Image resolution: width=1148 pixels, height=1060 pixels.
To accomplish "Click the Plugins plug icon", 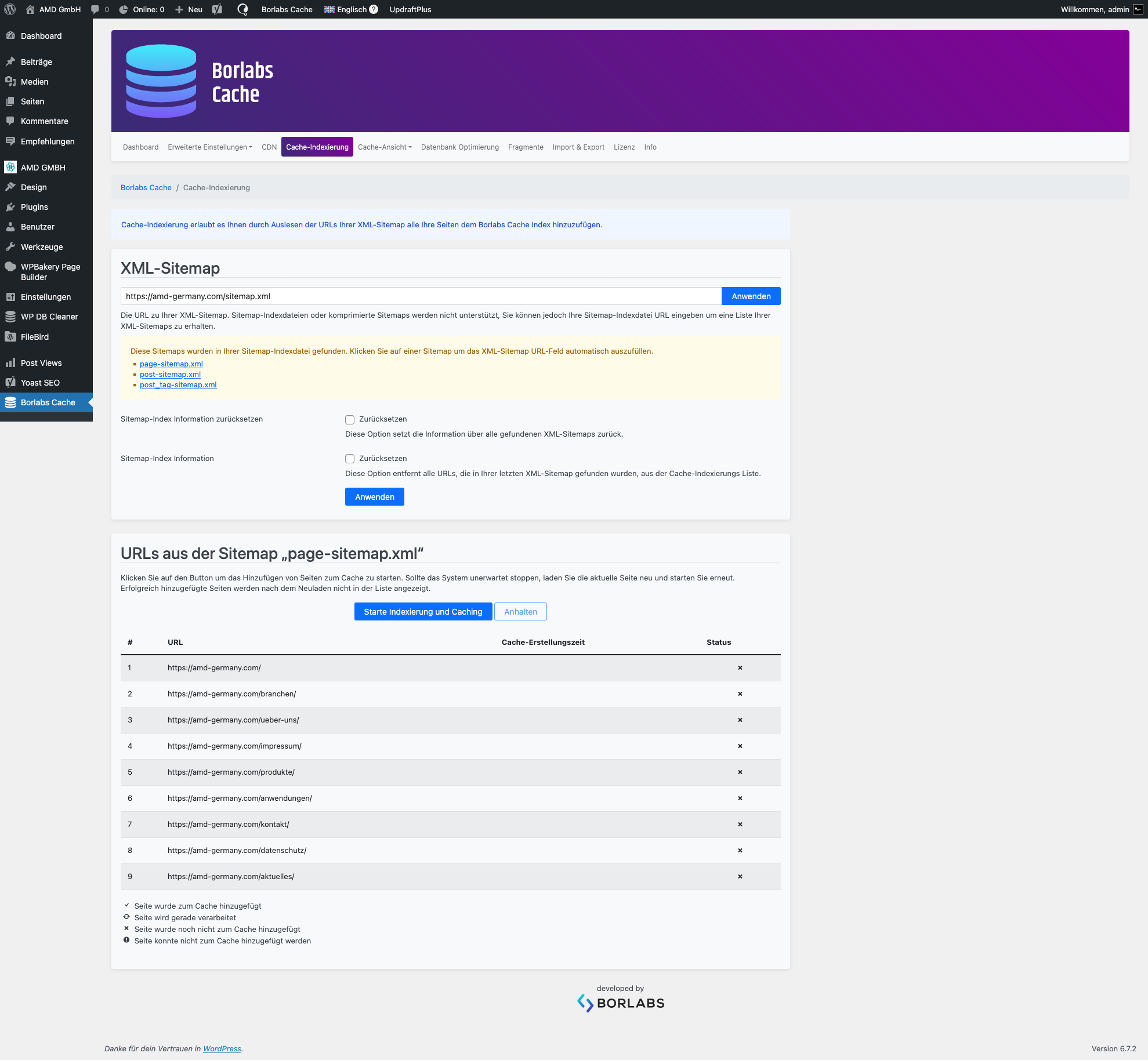I will (10, 207).
